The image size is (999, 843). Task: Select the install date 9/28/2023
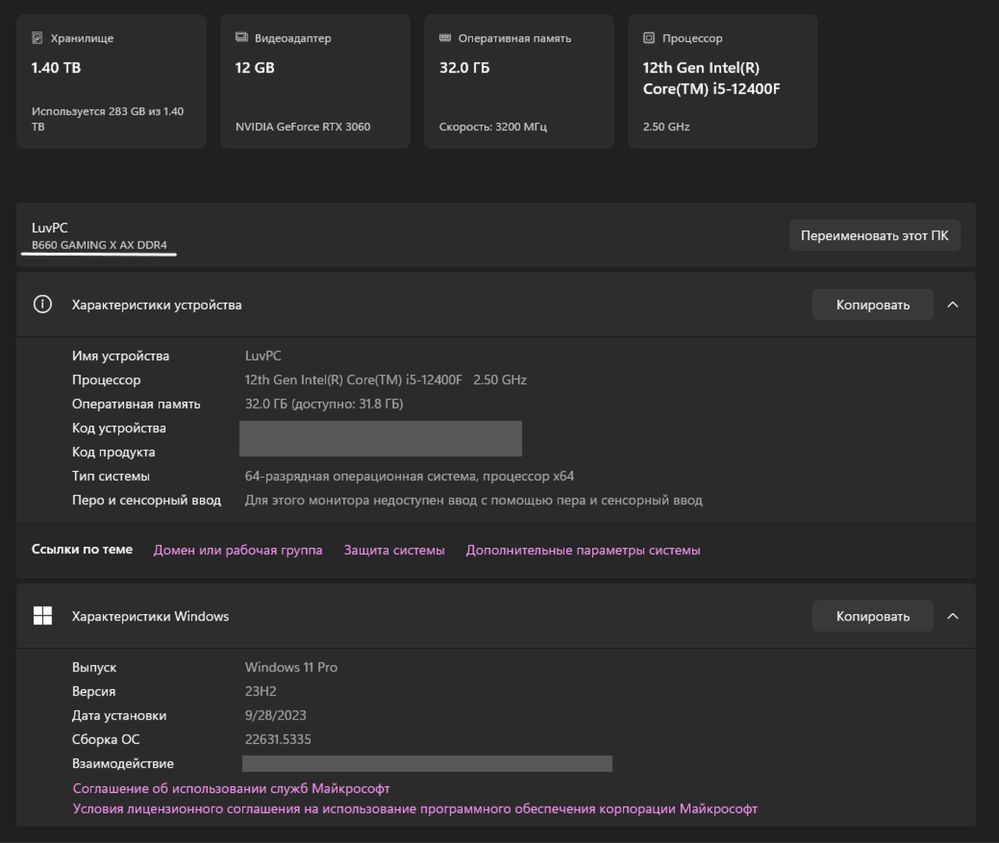[x=275, y=716]
